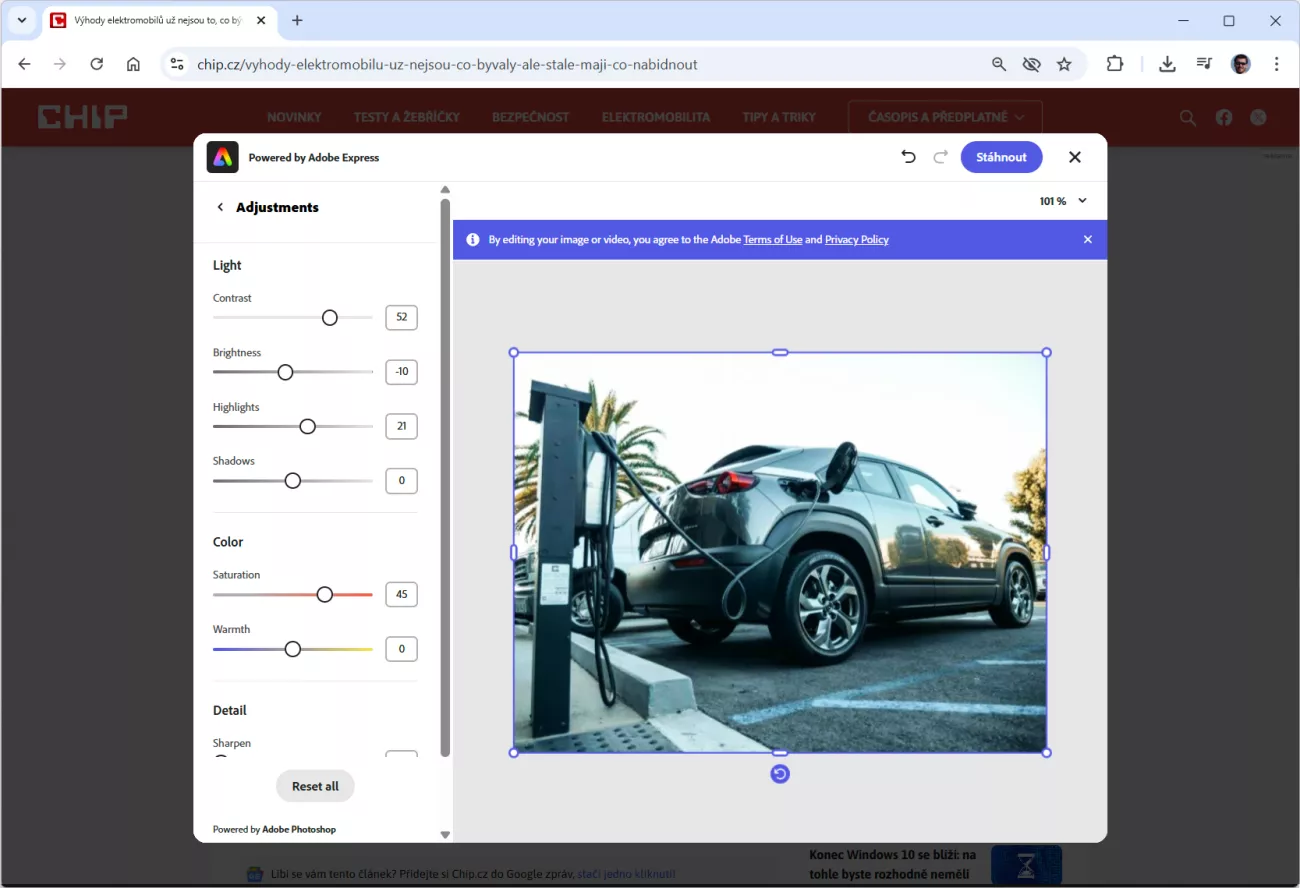The image size is (1300, 888).
Task: Click the undo arrow in the editor header
Action: [x=908, y=157]
